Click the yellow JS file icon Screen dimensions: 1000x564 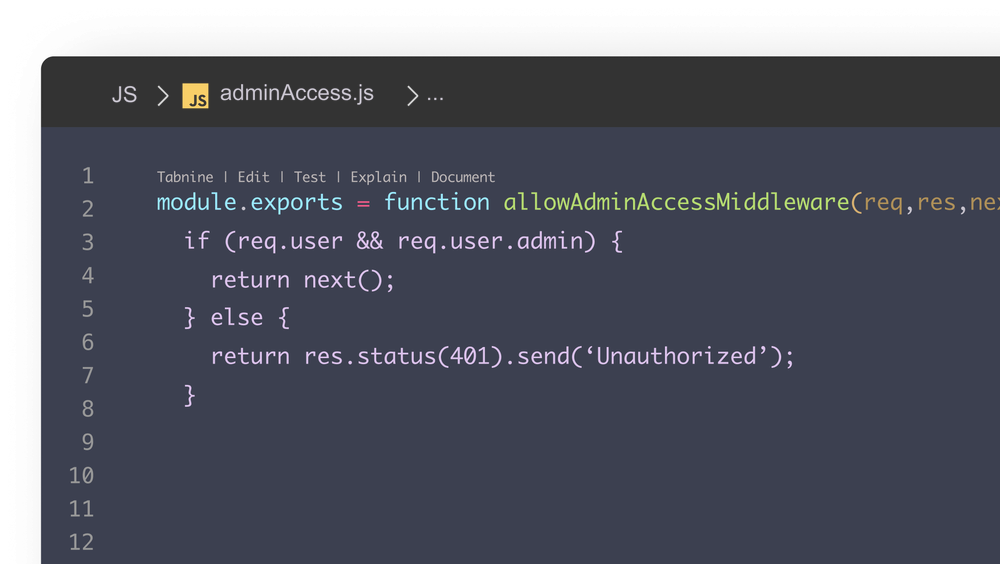[x=195, y=96]
